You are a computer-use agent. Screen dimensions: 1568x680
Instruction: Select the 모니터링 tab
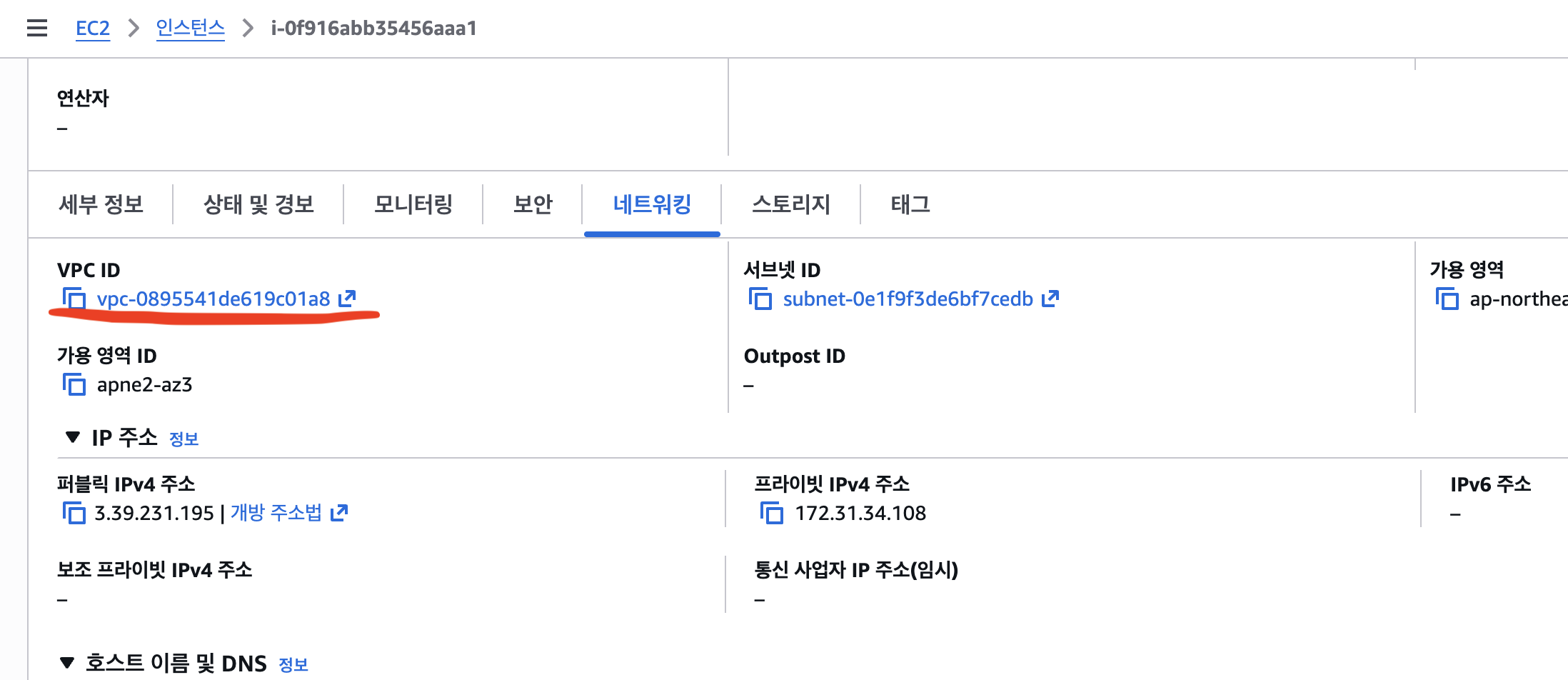(x=413, y=204)
